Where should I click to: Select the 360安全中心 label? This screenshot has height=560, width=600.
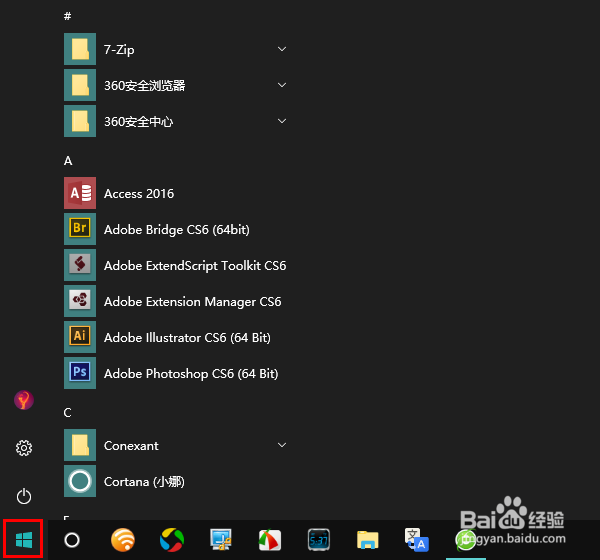click(x=139, y=122)
